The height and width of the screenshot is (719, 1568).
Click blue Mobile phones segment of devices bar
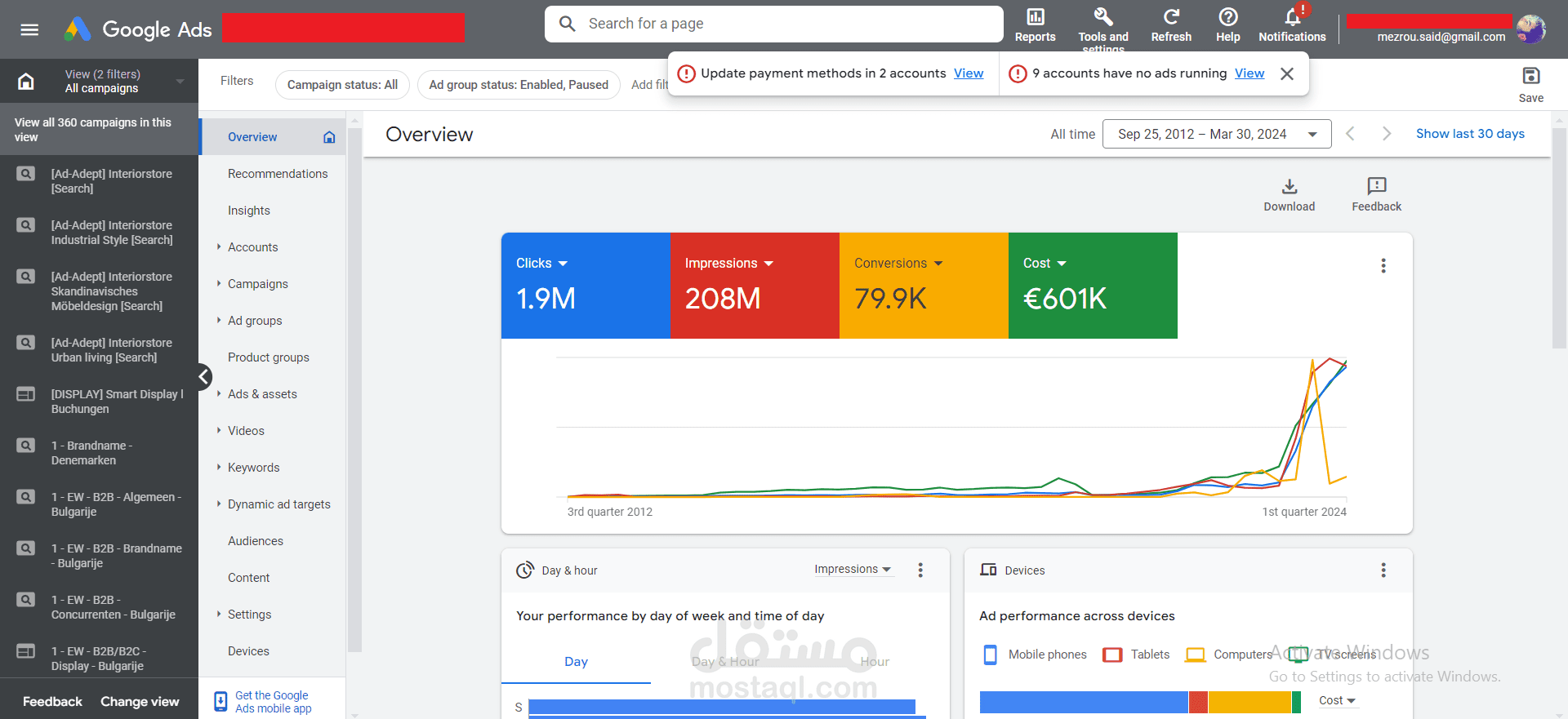tap(1084, 702)
